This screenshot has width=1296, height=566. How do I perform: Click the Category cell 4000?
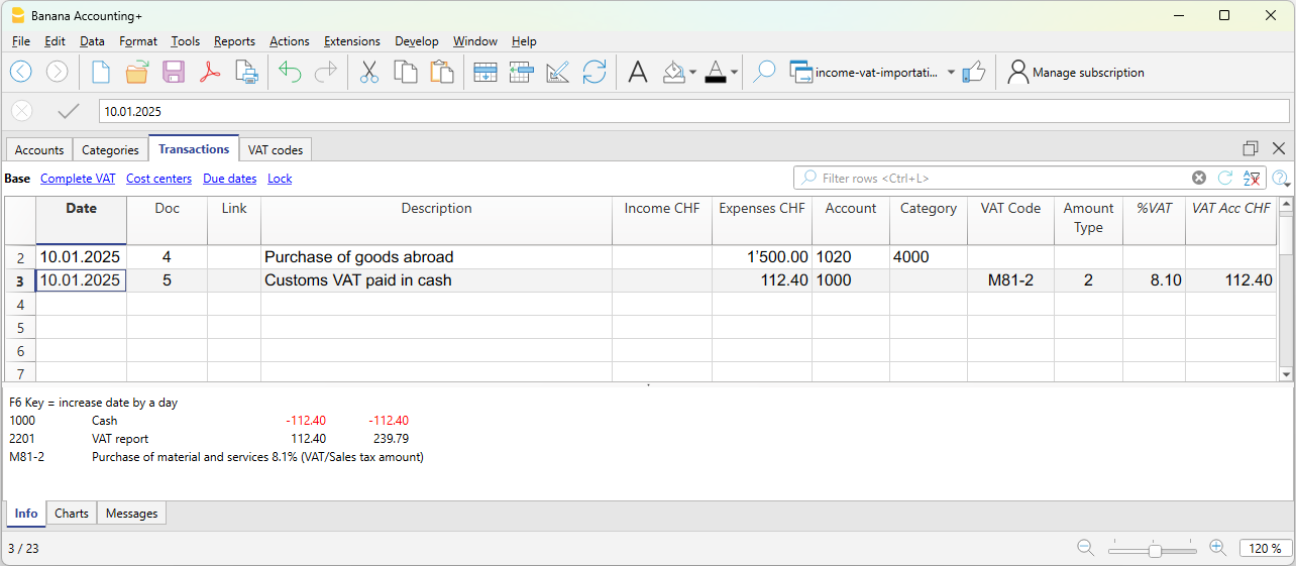tap(928, 257)
